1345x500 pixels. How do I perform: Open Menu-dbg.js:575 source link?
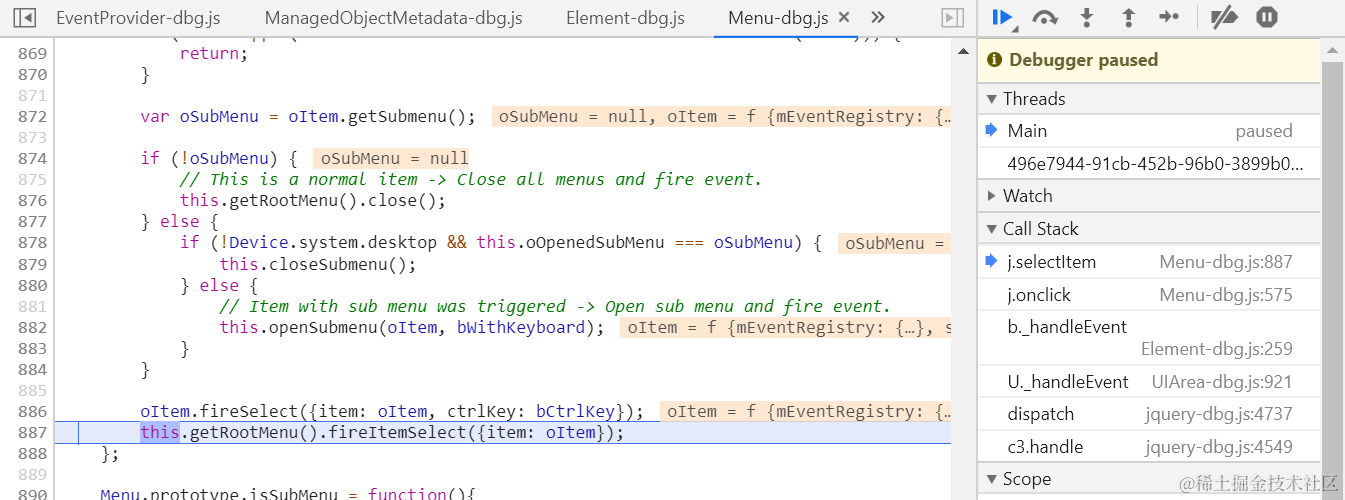point(1225,295)
